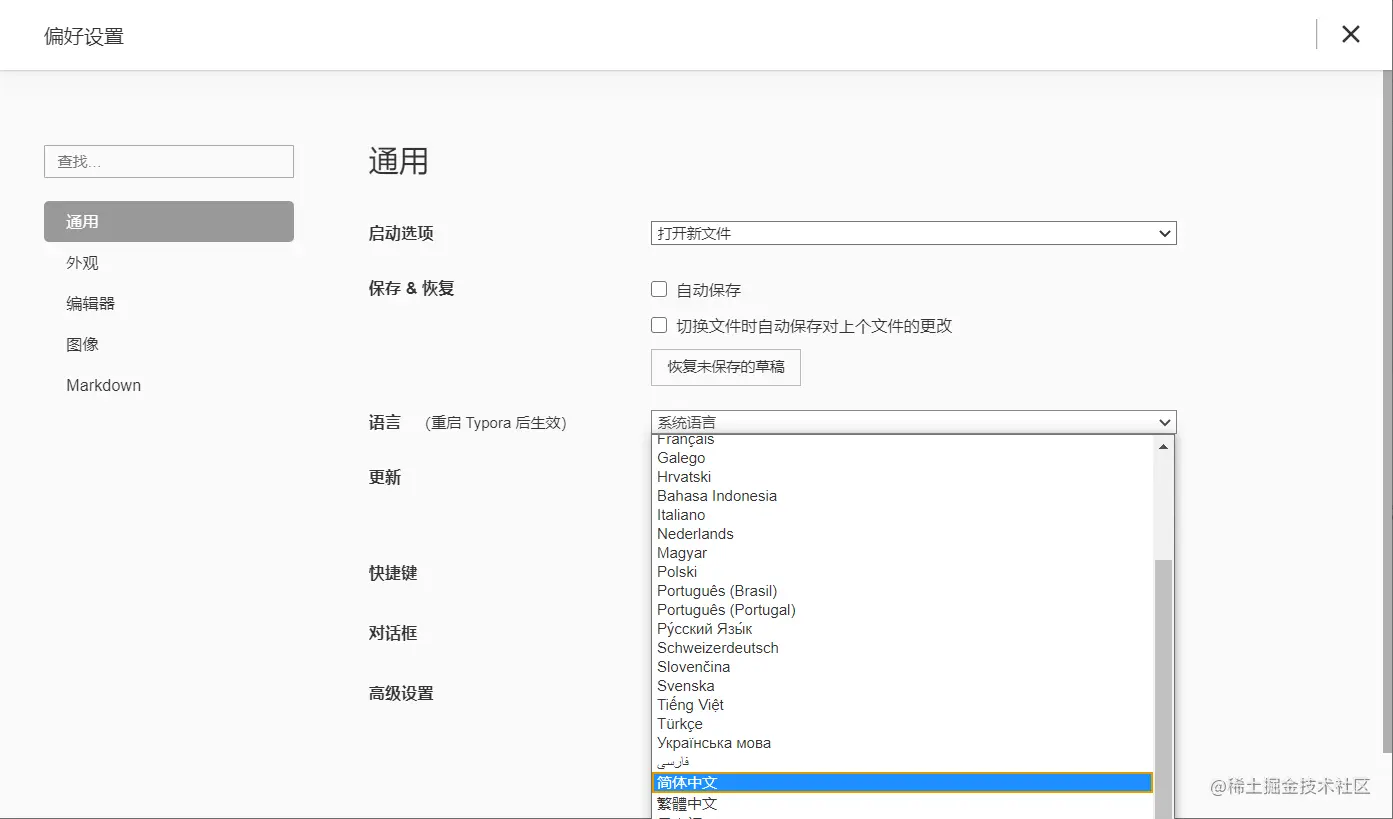
Task: Pick Bahasa Indonesia from the language list
Action: (903, 496)
